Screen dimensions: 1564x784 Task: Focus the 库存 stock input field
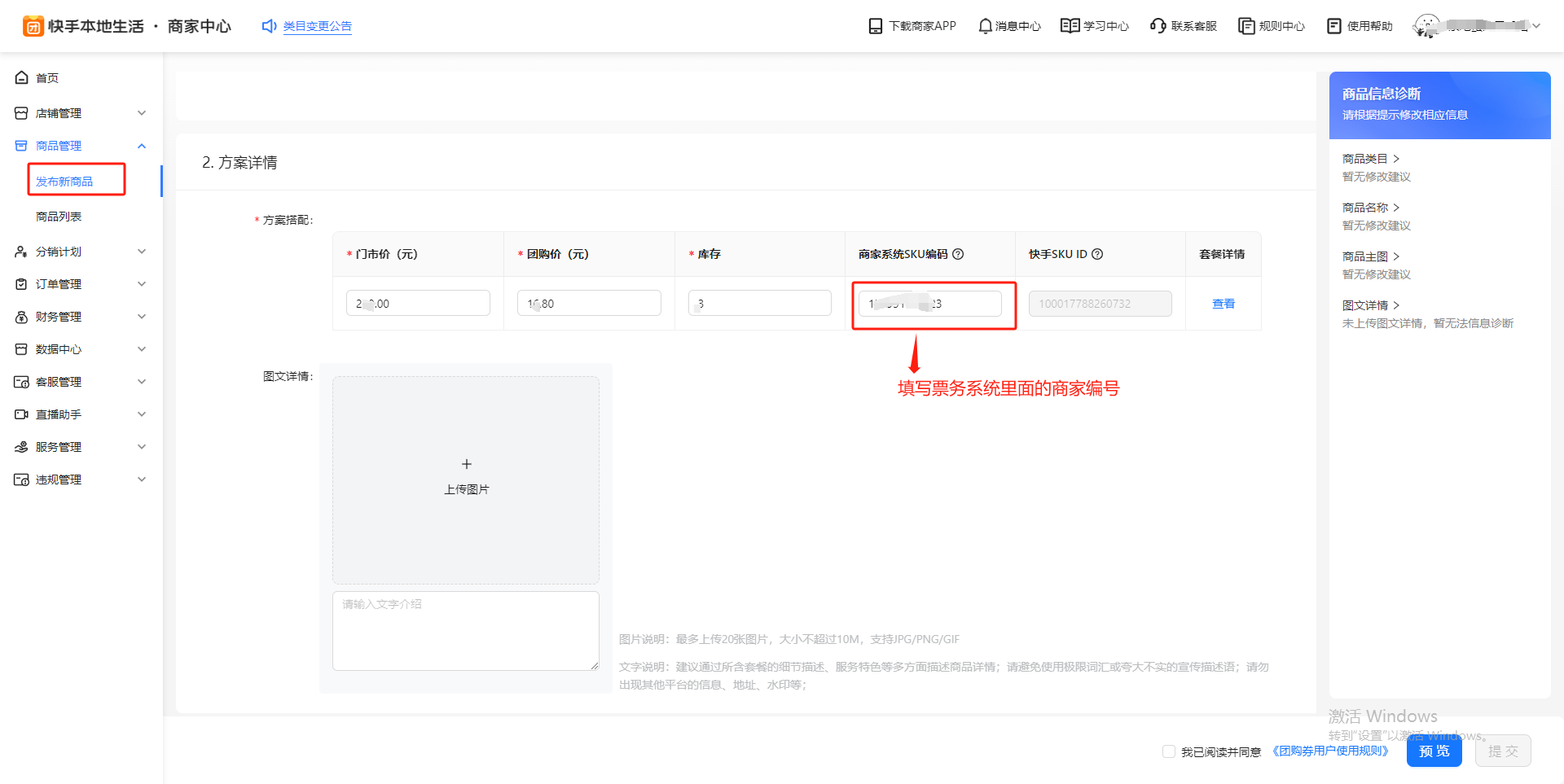pos(759,304)
